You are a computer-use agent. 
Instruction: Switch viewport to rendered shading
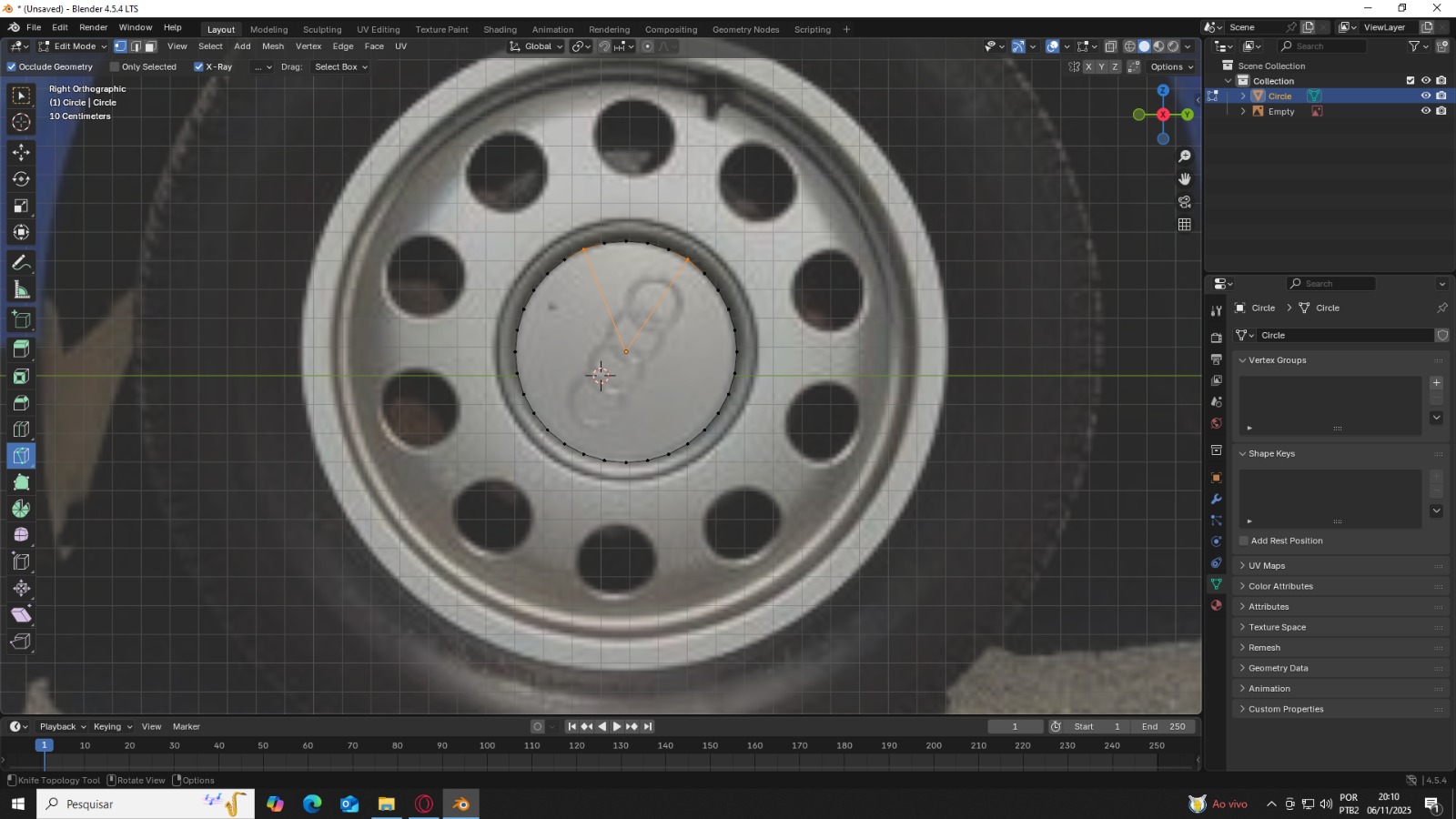[1173, 46]
